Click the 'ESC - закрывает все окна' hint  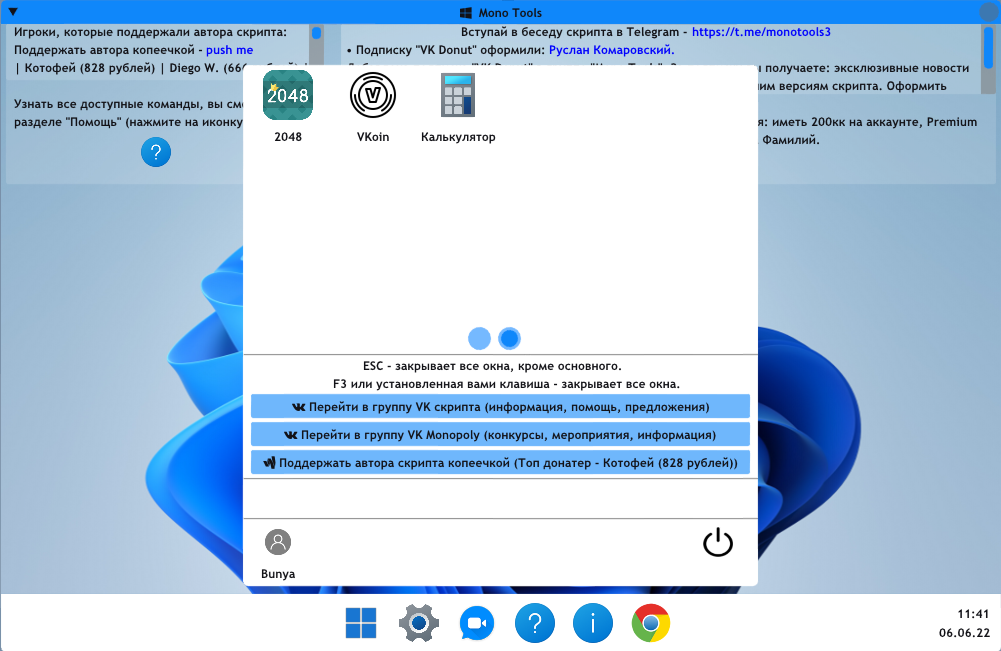(x=492, y=366)
